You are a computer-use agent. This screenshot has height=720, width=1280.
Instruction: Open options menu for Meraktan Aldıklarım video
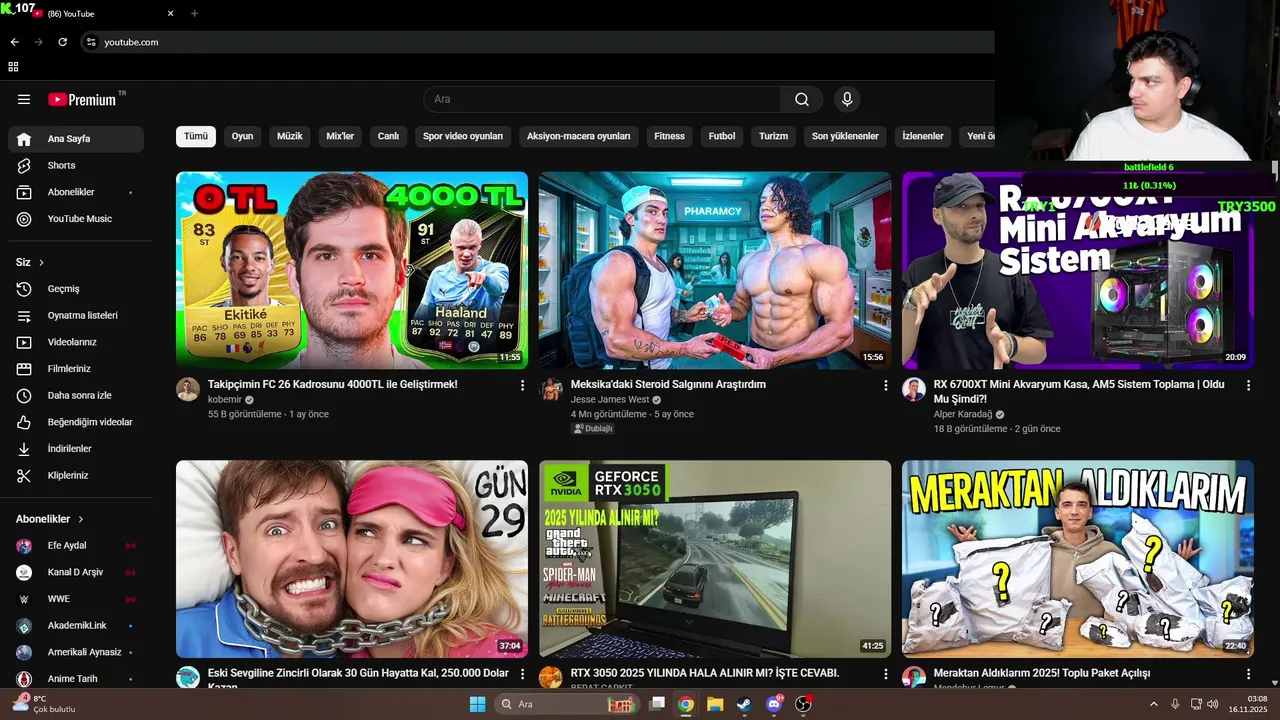[x=1248, y=674]
